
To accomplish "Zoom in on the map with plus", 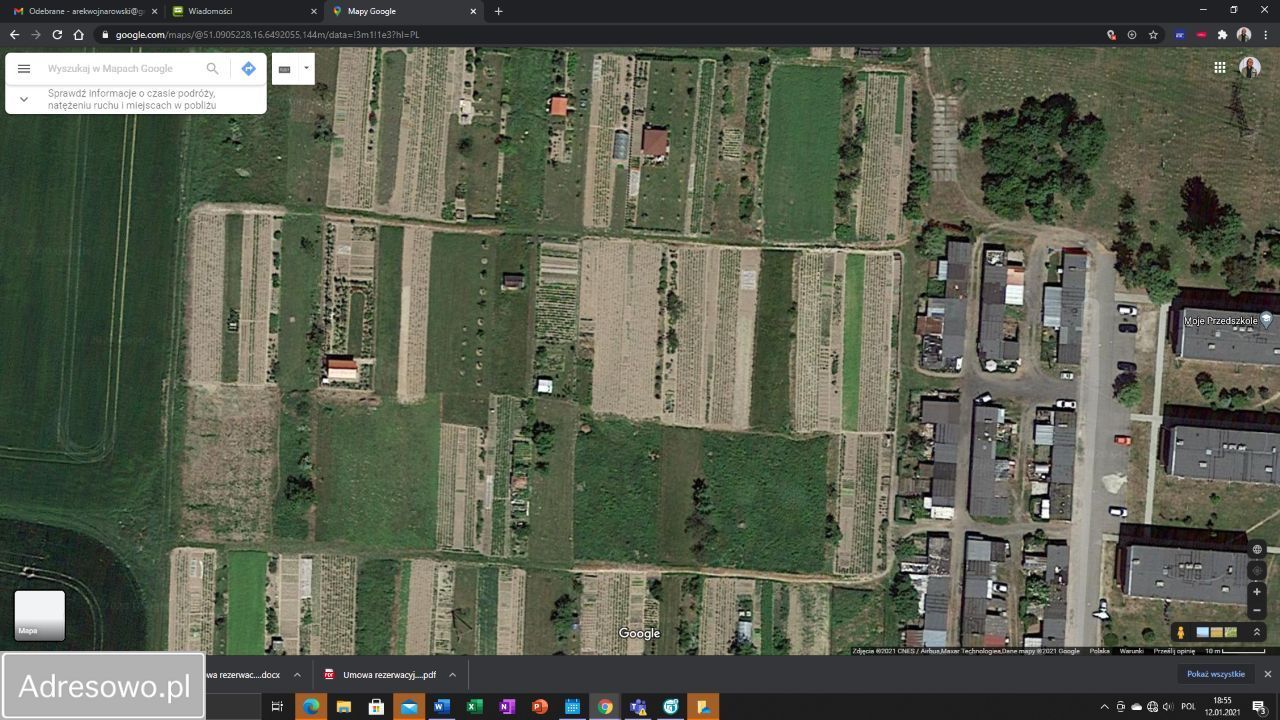I will coord(1257,592).
